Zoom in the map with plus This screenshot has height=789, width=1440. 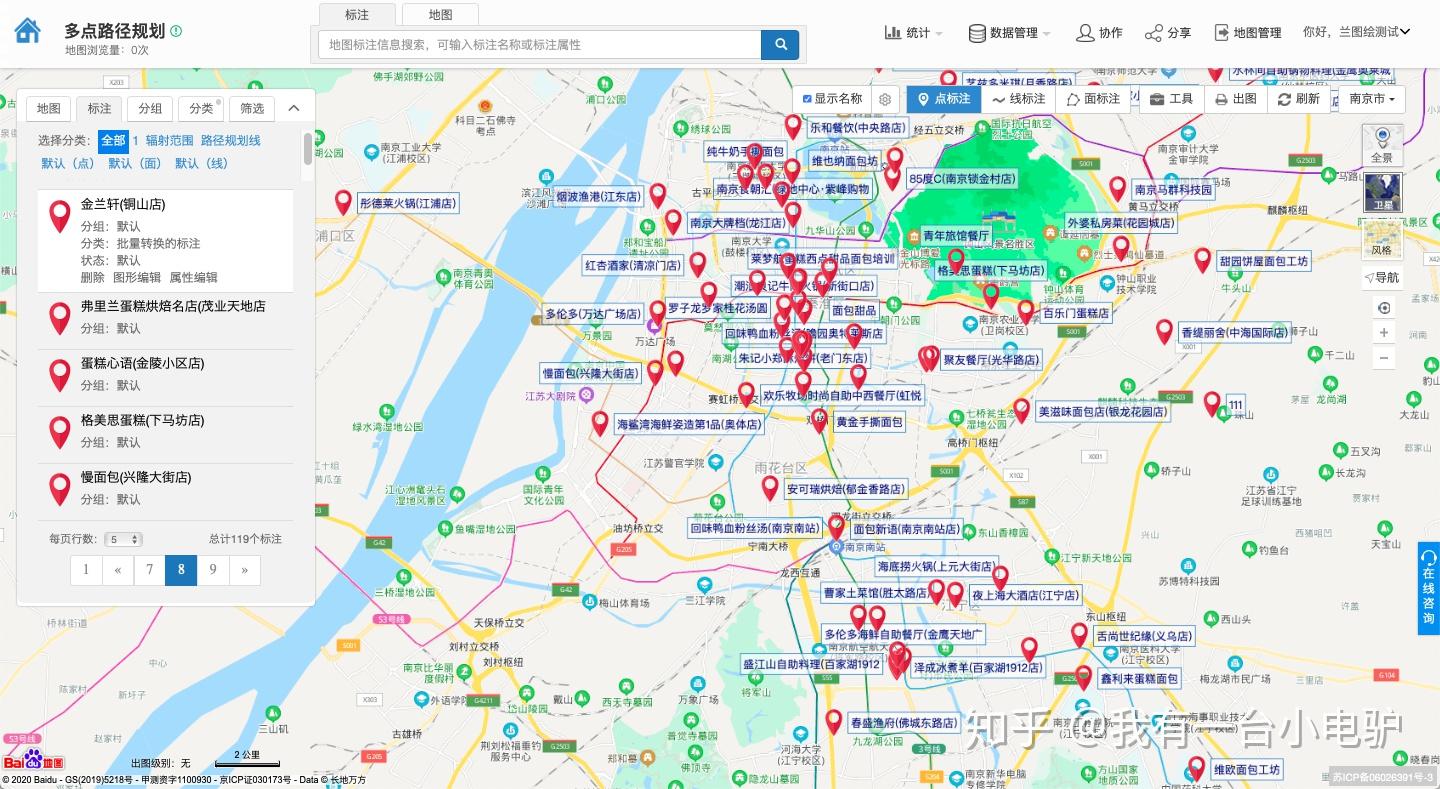click(1384, 333)
